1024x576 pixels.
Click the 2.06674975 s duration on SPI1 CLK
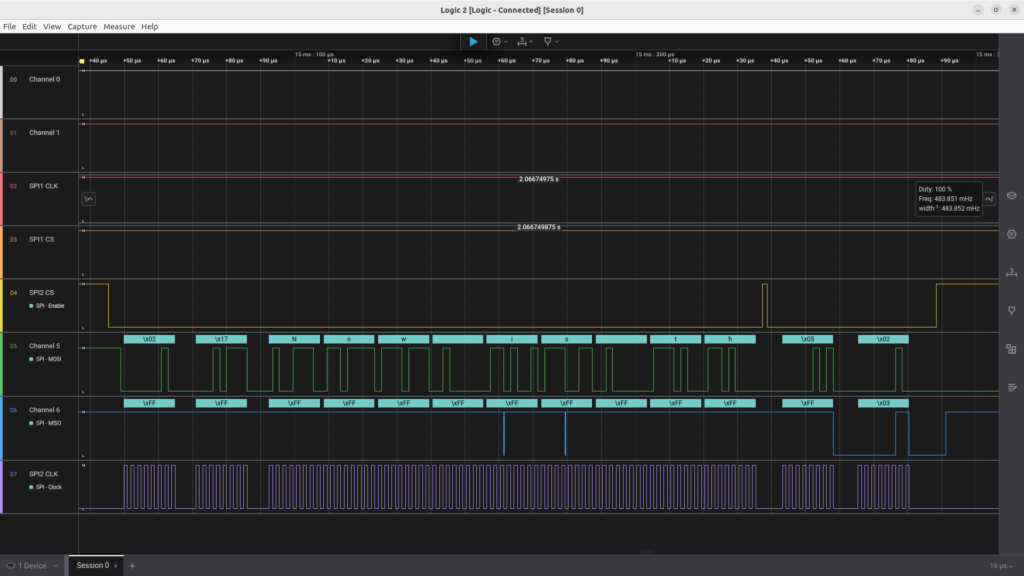pos(539,179)
